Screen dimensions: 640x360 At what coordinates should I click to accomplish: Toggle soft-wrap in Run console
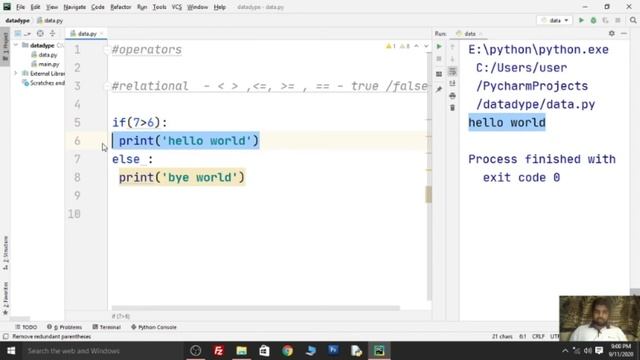pyautogui.click(x=452, y=71)
